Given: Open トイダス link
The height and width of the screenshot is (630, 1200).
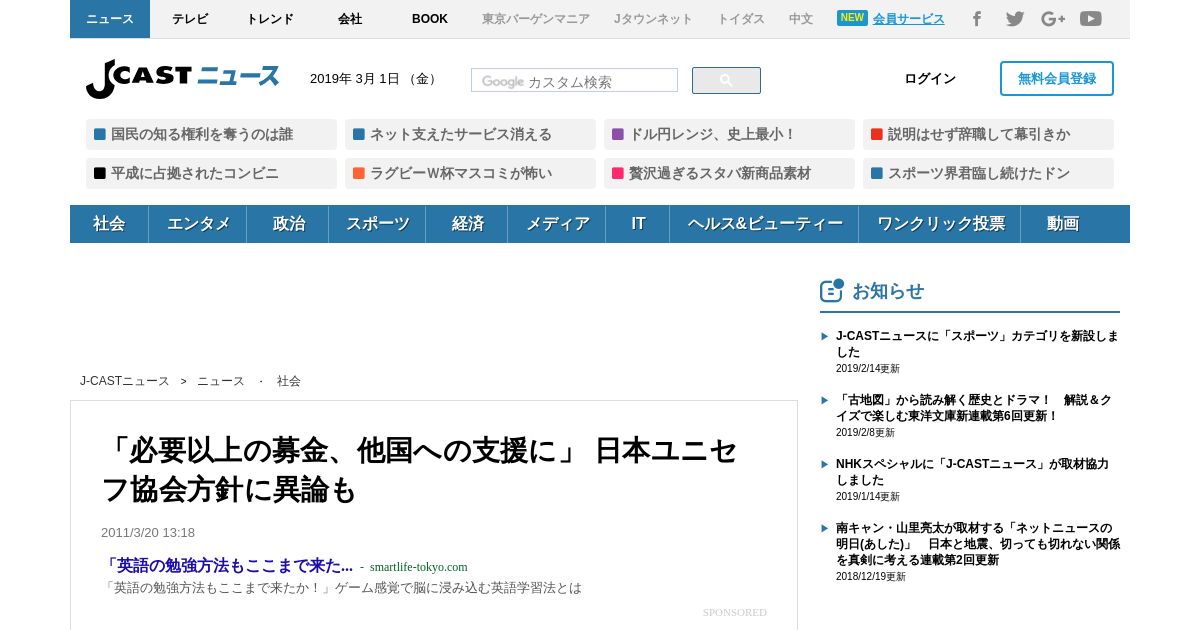Looking at the screenshot, I should coord(741,19).
